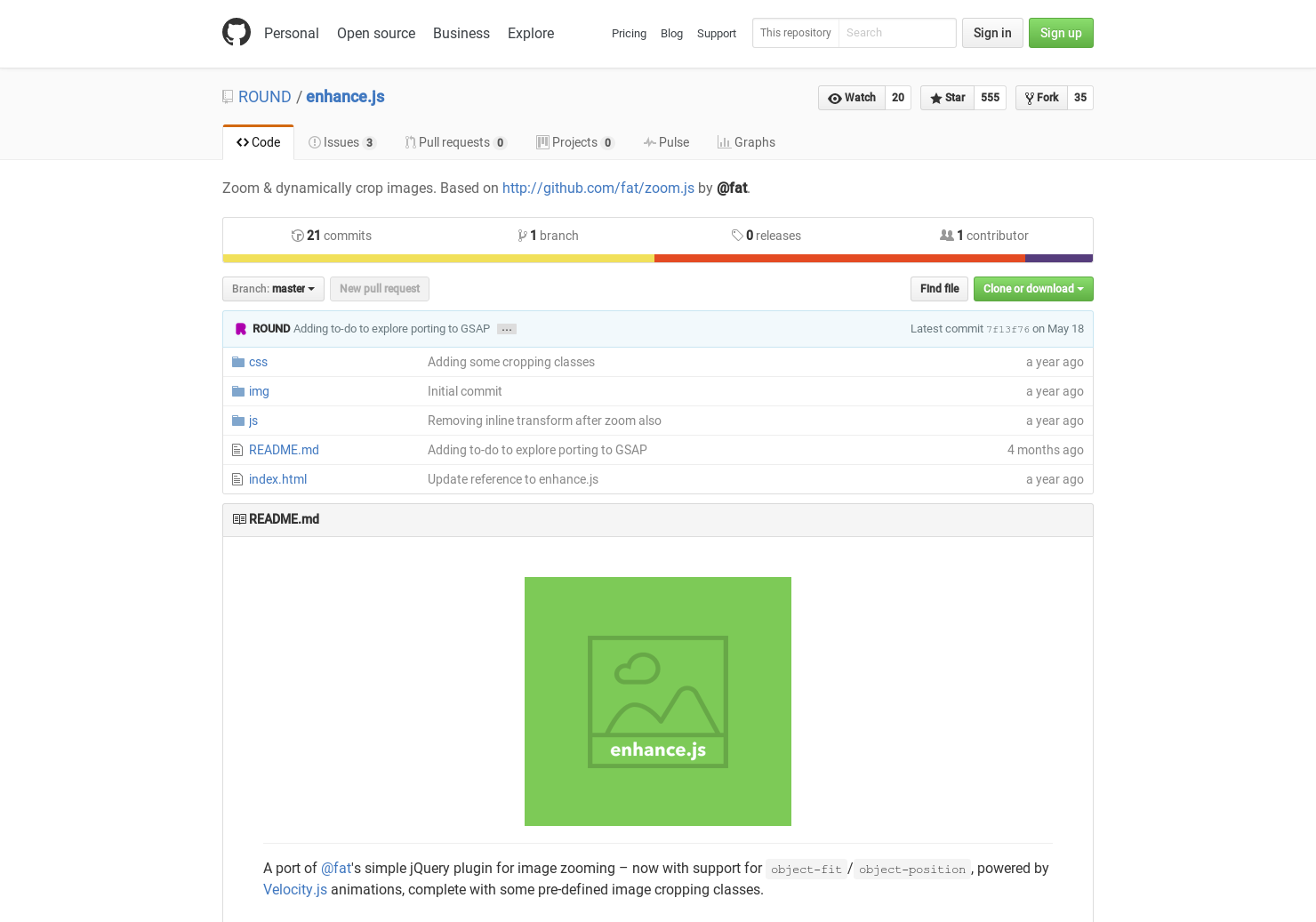
Task: Click inside the repository search field
Action: click(x=897, y=33)
